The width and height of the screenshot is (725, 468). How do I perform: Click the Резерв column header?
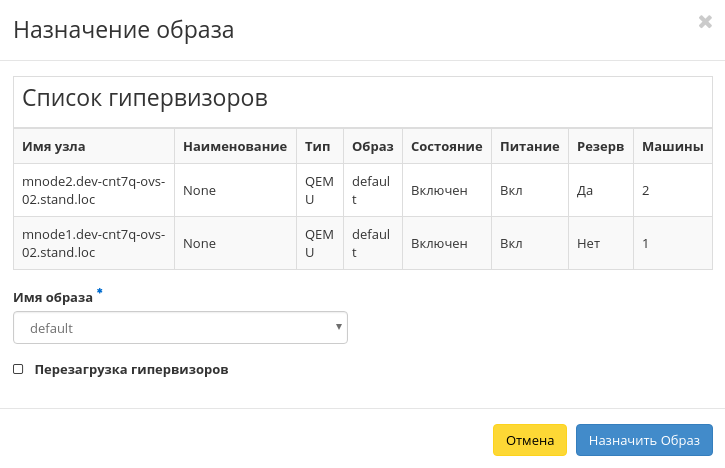click(x=600, y=146)
